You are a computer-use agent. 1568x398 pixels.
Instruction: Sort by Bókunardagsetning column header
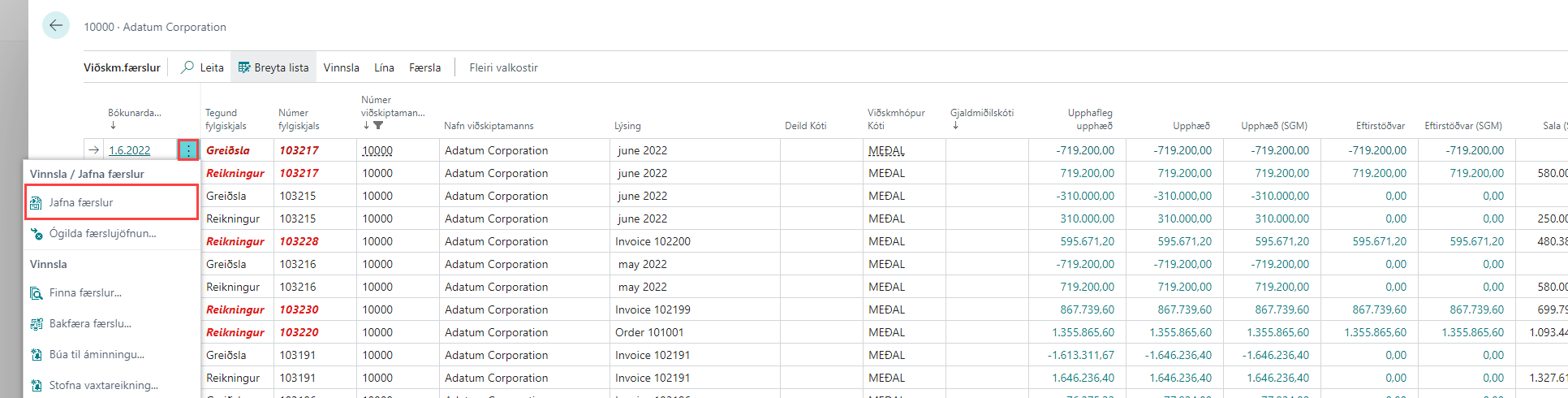134,113
